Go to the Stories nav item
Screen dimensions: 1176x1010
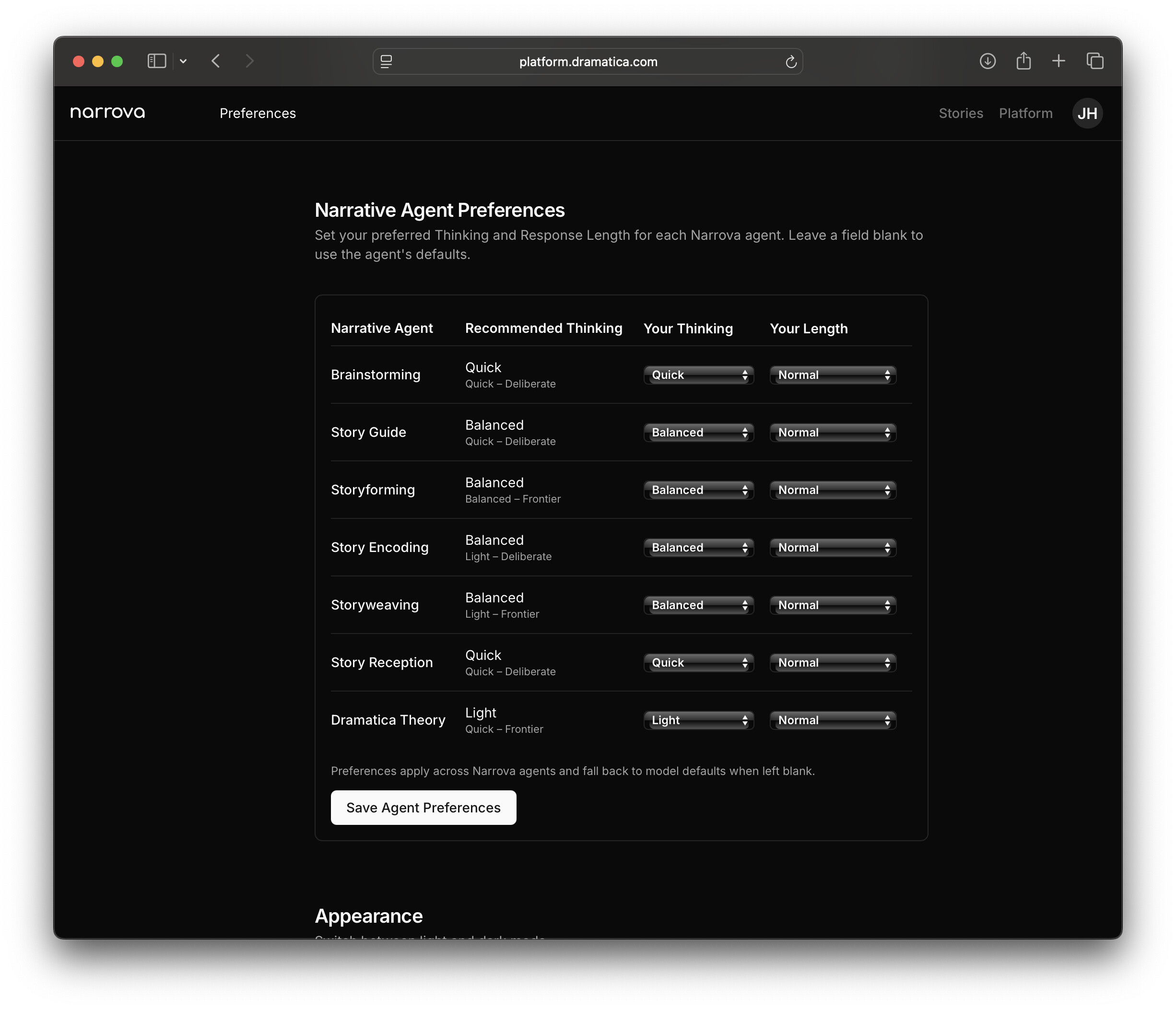click(x=960, y=113)
